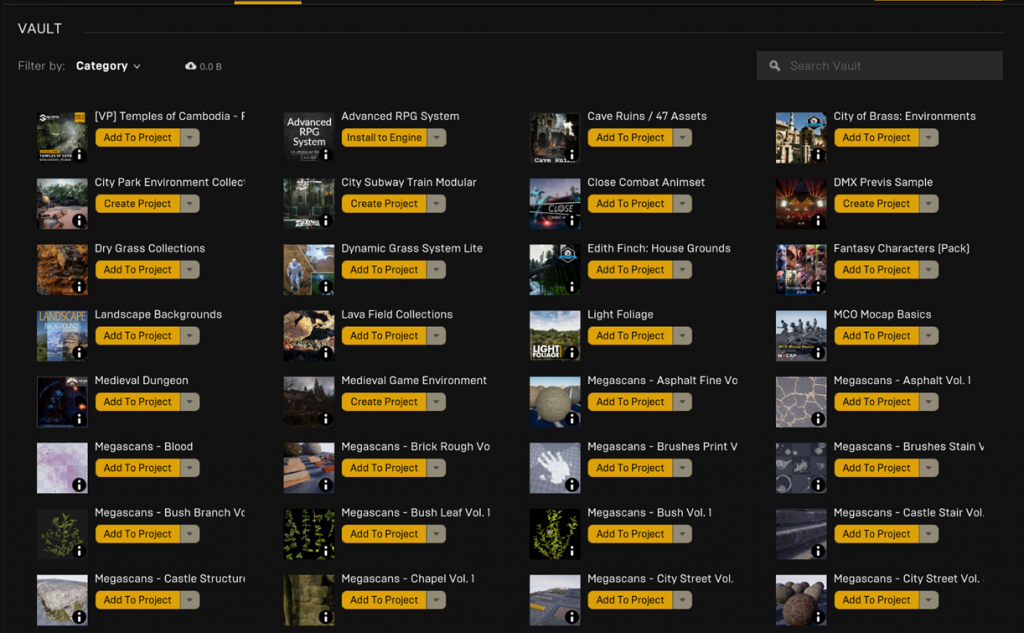Screen dimensions: 1024x633
Task: Open the City Subway Train Modular thumbnail
Action: pos(308,203)
